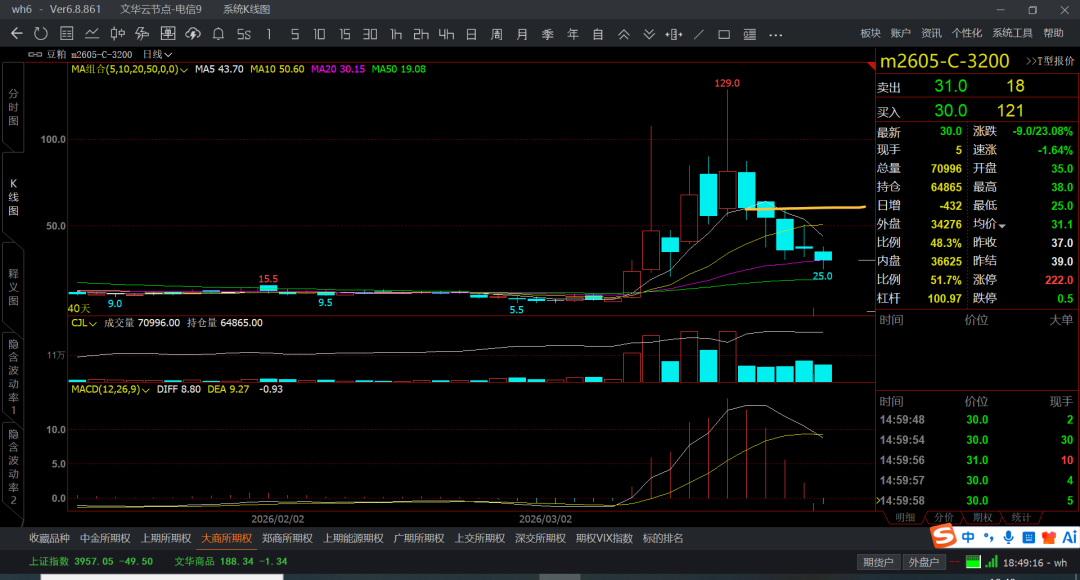The height and width of the screenshot is (580, 1080).
Task: Select the rectangle drawing tool icon
Action: pyautogui.click(x=725, y=34)
